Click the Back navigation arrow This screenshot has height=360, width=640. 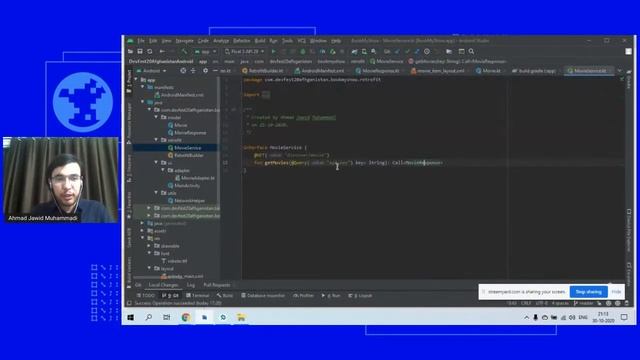(162, 51)
